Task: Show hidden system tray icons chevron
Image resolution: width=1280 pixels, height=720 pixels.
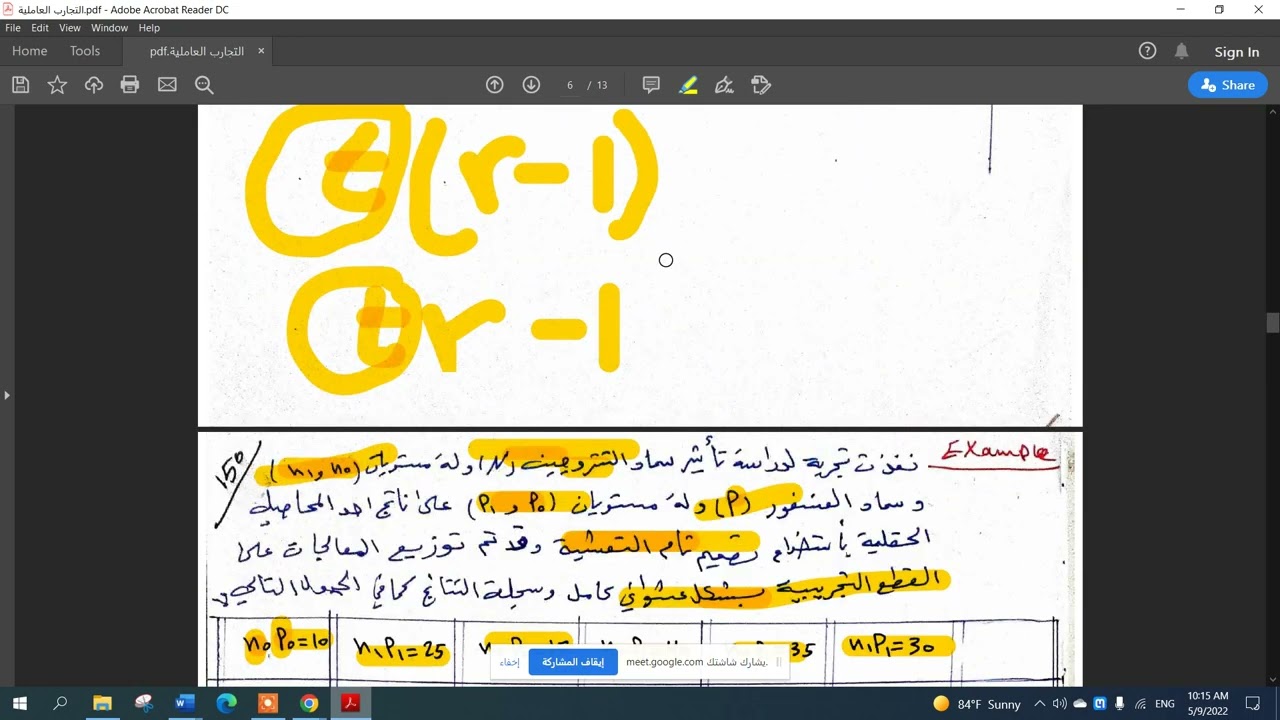Action: tap(1040, 704)
